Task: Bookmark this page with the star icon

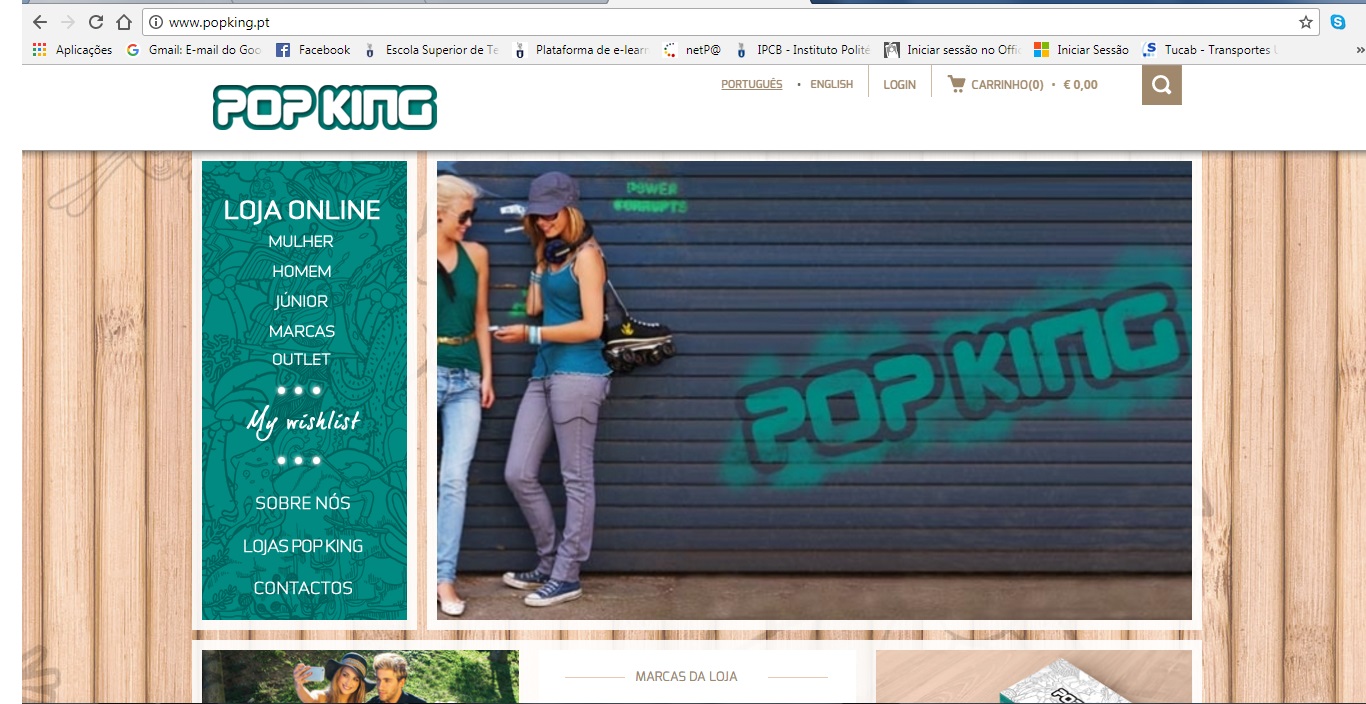Action: tap(1306, 22)
